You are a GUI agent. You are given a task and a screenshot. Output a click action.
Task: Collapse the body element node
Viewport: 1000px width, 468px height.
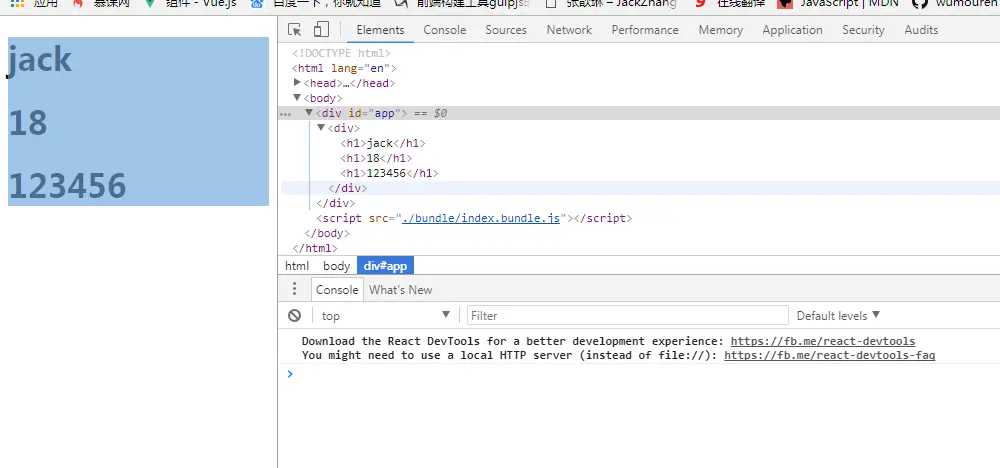coord(297,98)
